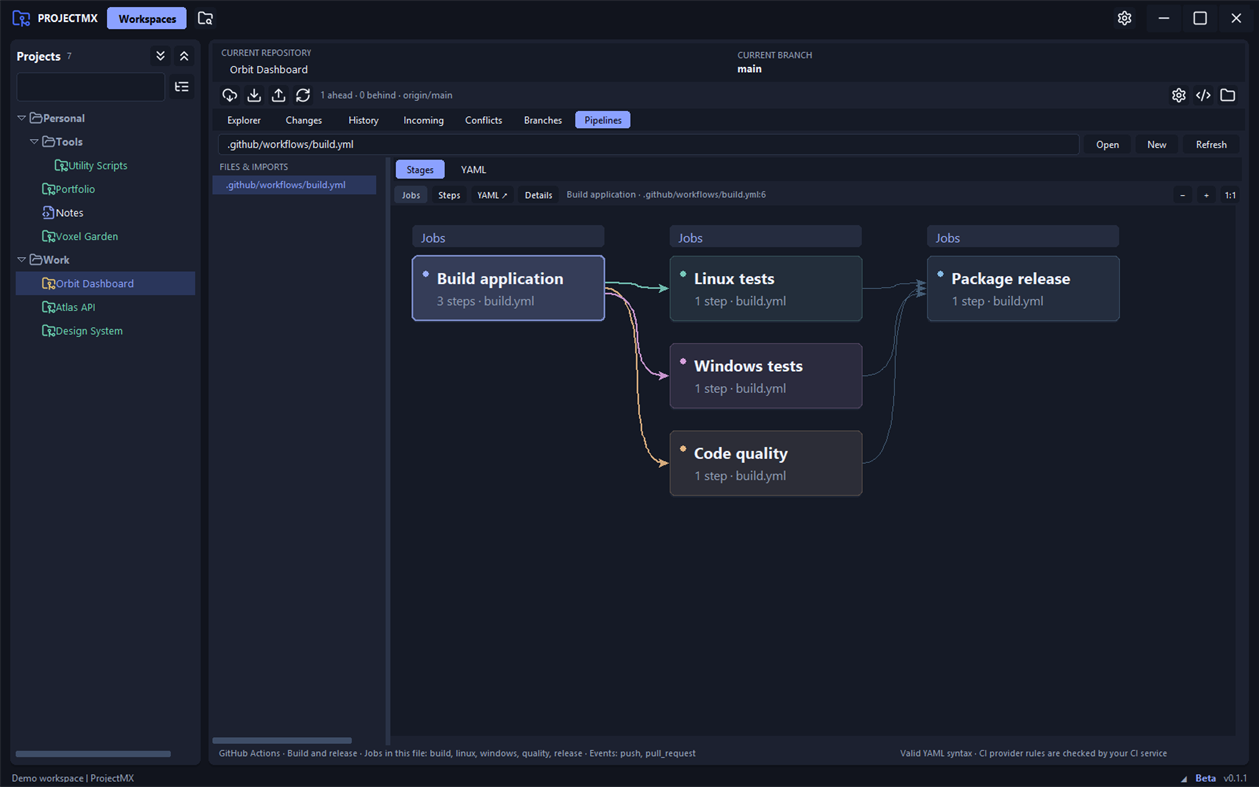Viewport: 1259px width, 787px height.
Task: Collapse the Personal folder arrow
Action: (x=21, y=118)
